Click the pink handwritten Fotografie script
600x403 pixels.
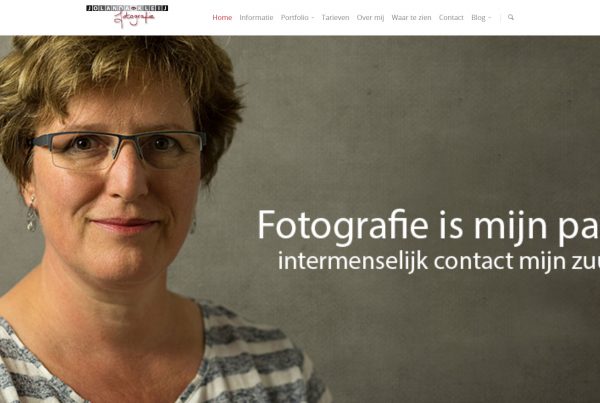[134, 19]
